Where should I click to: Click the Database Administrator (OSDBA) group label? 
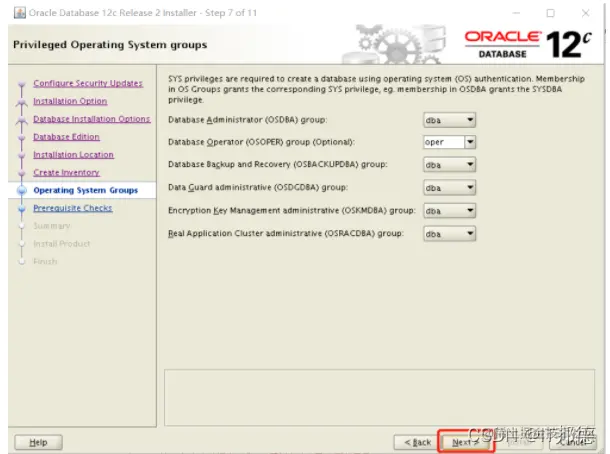tap(247, 120)
